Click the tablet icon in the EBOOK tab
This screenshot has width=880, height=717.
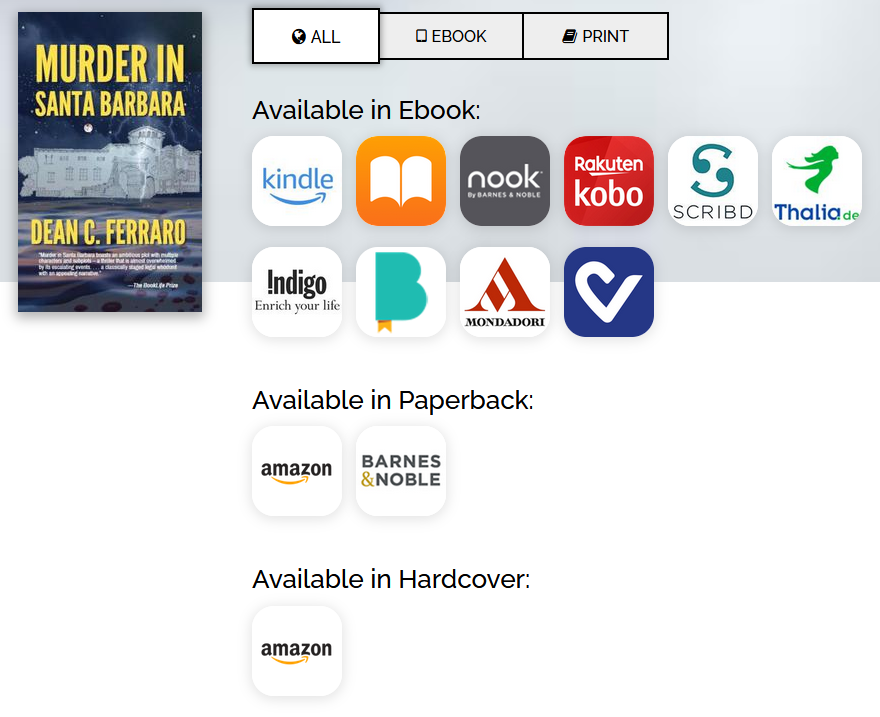(x=421, y=36)
